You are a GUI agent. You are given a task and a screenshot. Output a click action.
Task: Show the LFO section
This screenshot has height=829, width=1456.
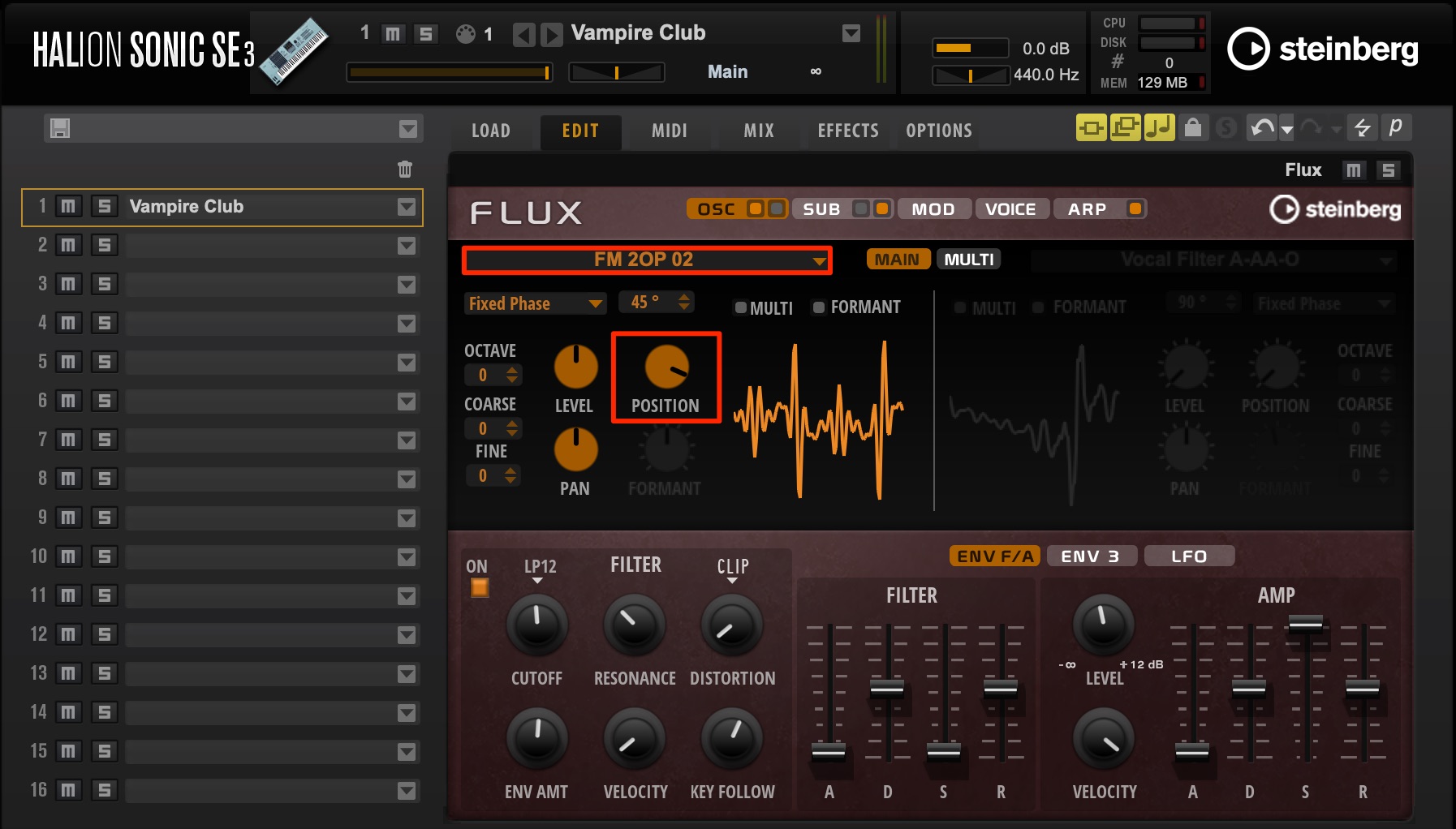1189,556
